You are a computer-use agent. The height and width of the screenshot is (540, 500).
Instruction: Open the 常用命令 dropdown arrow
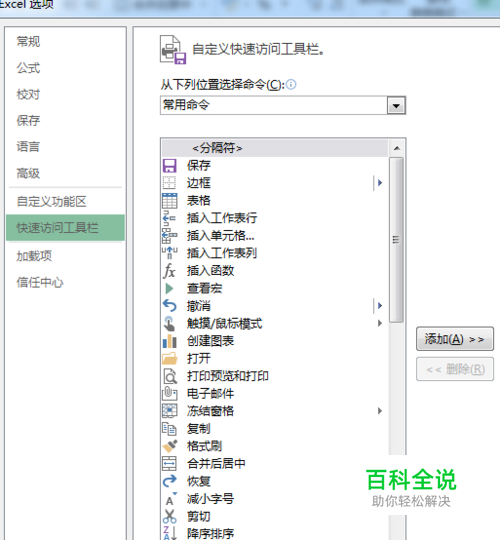pyautogui.click(x=396, y=105)
